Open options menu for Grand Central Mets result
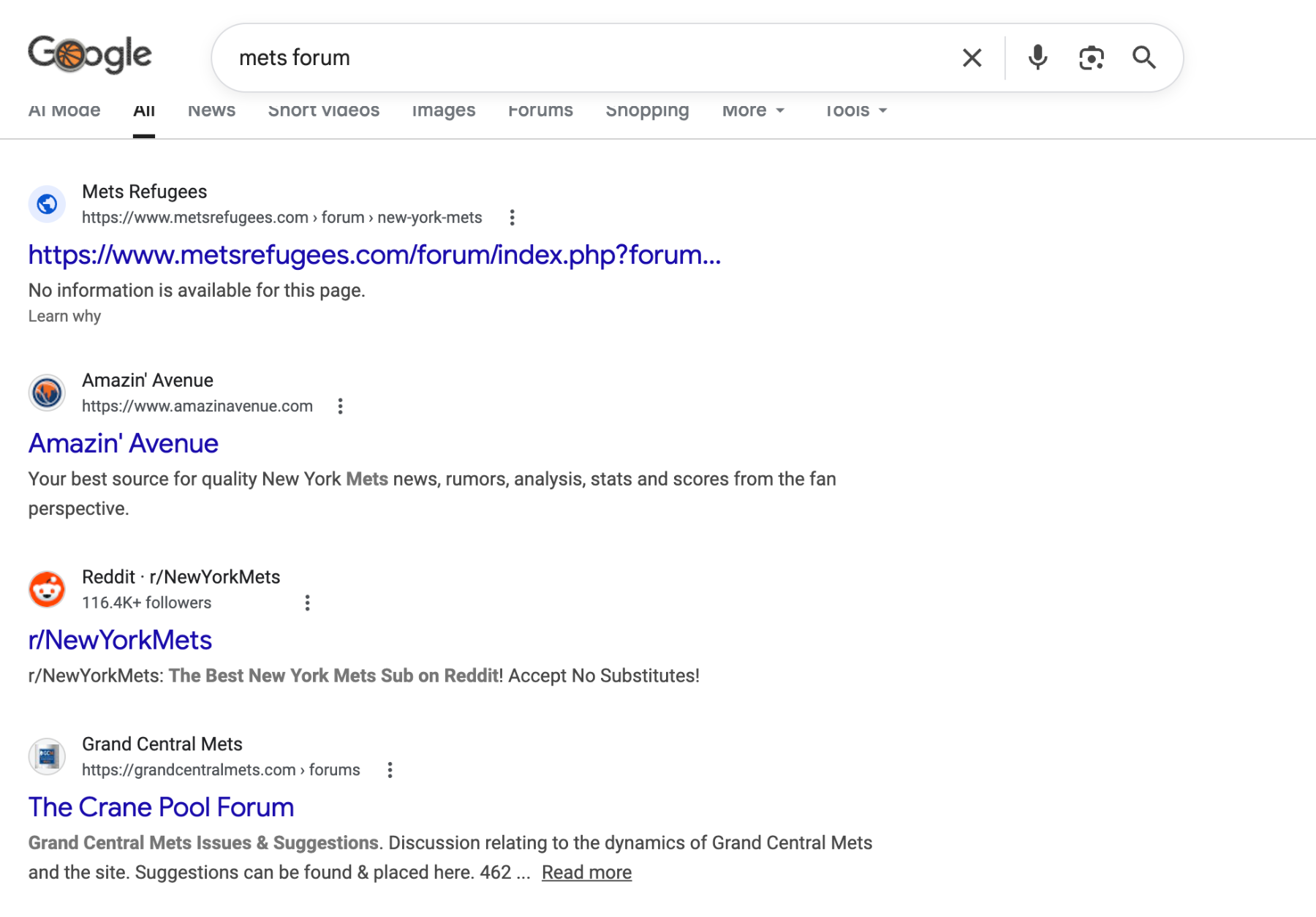 pos(390,770)
